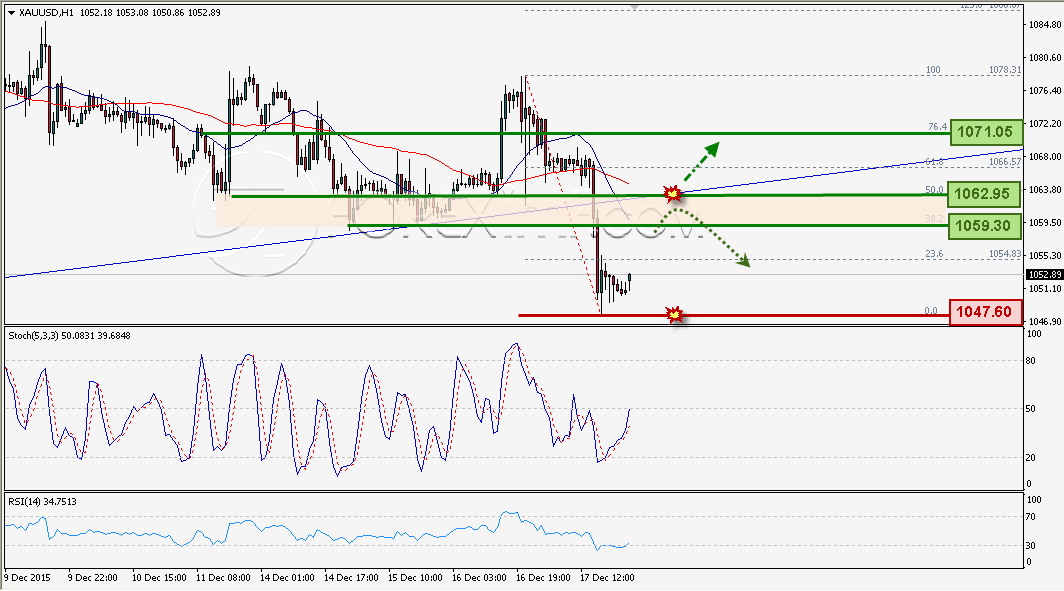The width and height of the screenshot is (1064, 591).
Task: Click the 1068.00 price axis value
Action: point(1045,156)
